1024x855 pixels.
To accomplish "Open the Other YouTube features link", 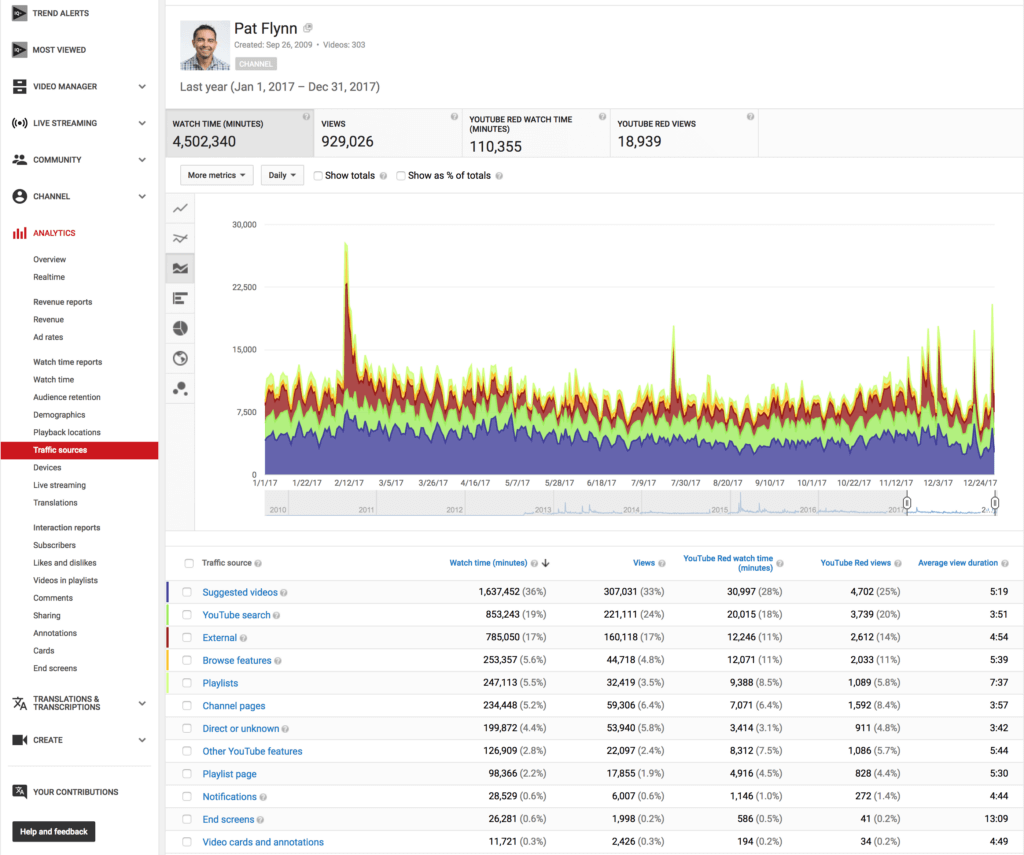I will click(252, 751).
